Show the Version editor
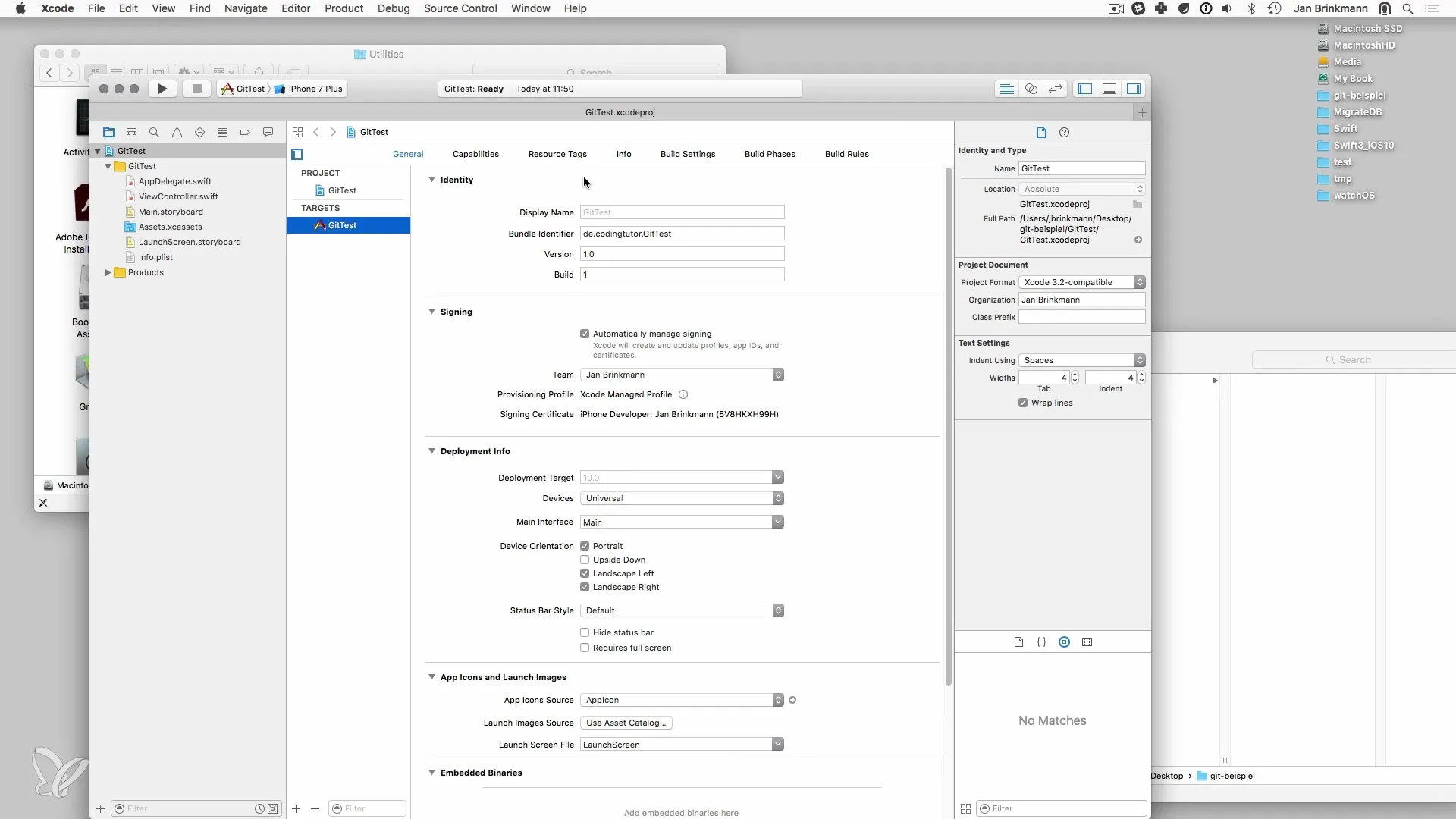 1055,89
